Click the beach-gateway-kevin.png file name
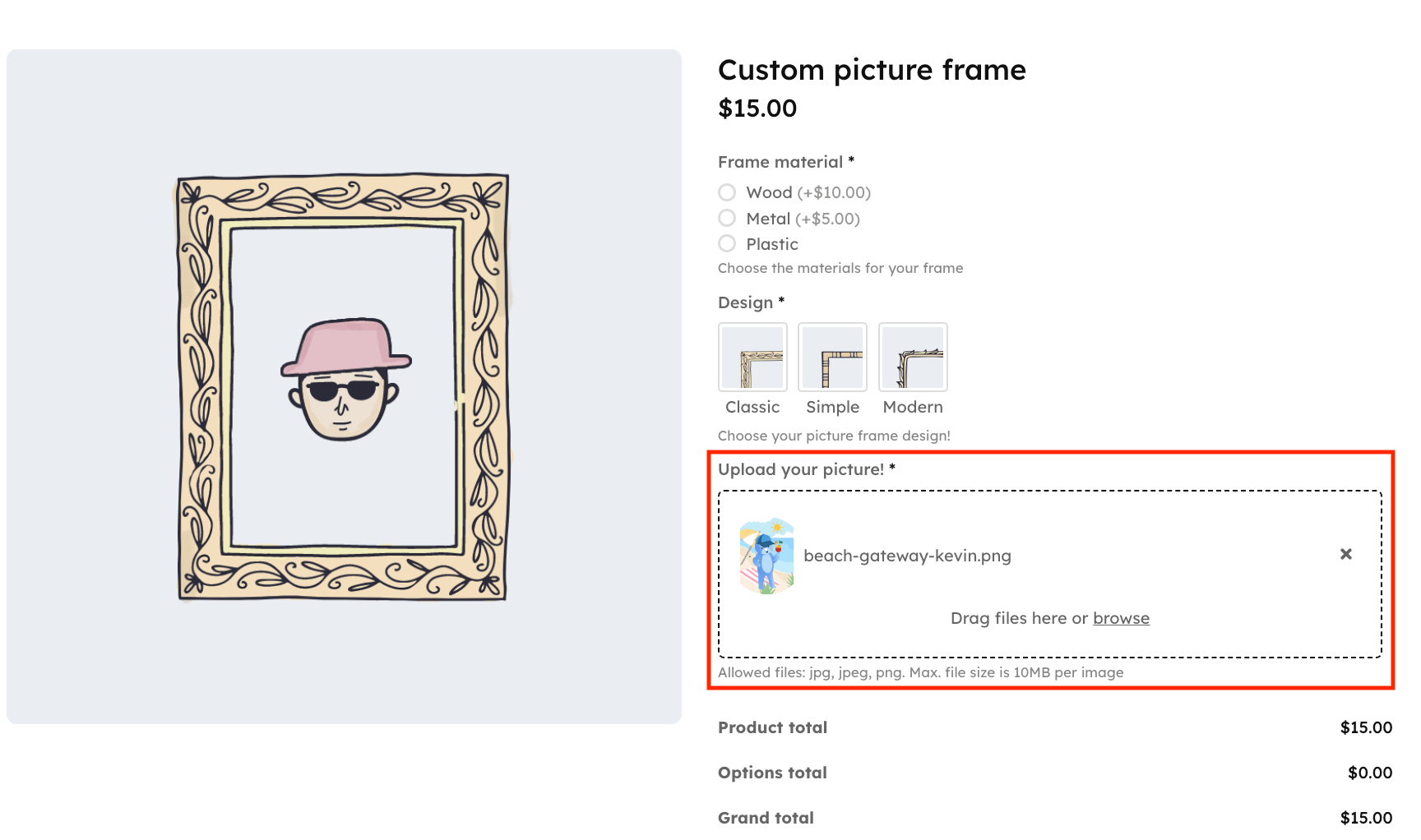The width and height of the screenshot is (1421, 840). click(x=906, y=555)
